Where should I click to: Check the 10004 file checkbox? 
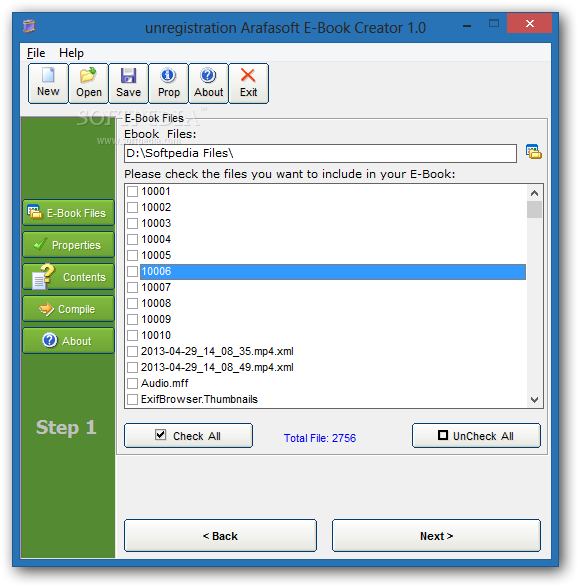click(132, 239)
